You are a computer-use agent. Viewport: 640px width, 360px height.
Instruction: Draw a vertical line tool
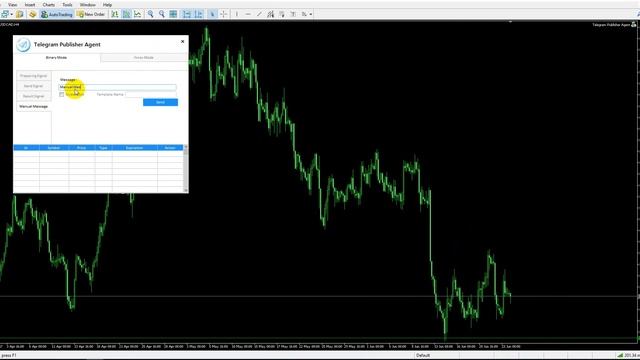[237, 14]
